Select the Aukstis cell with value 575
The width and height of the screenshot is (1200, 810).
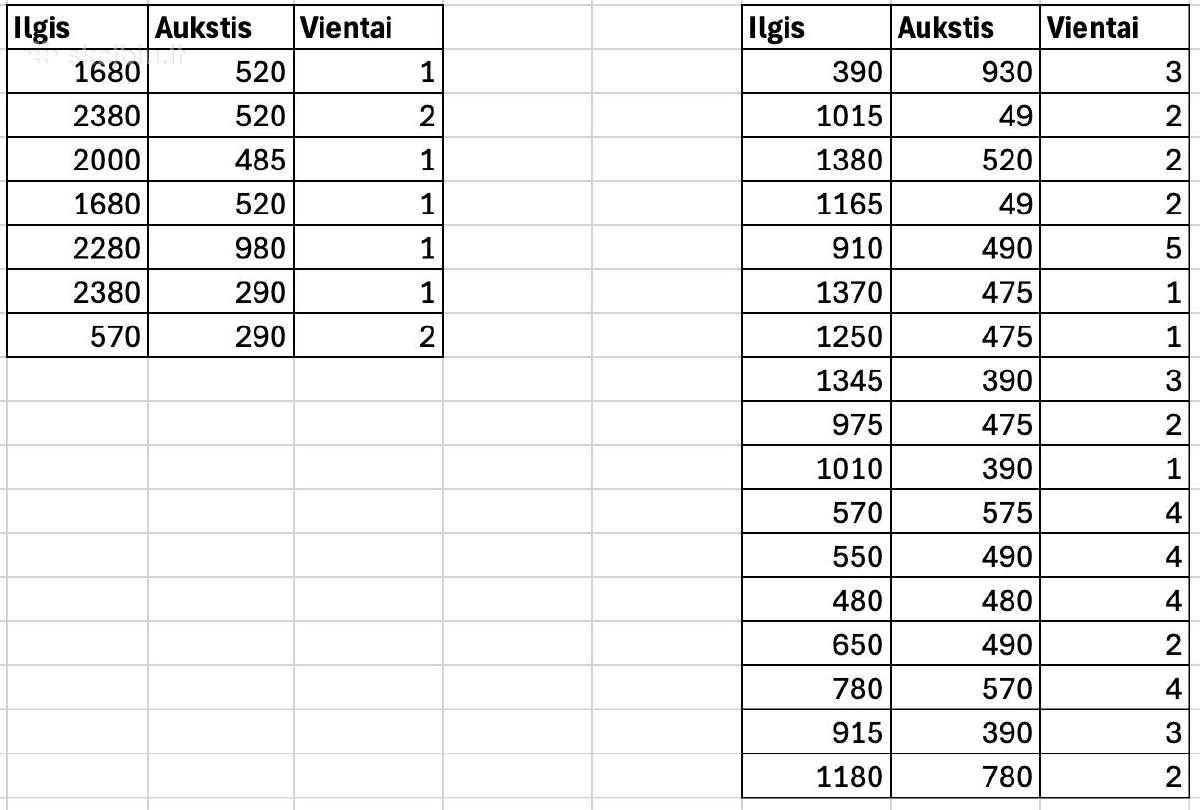[x=965, y=512]
